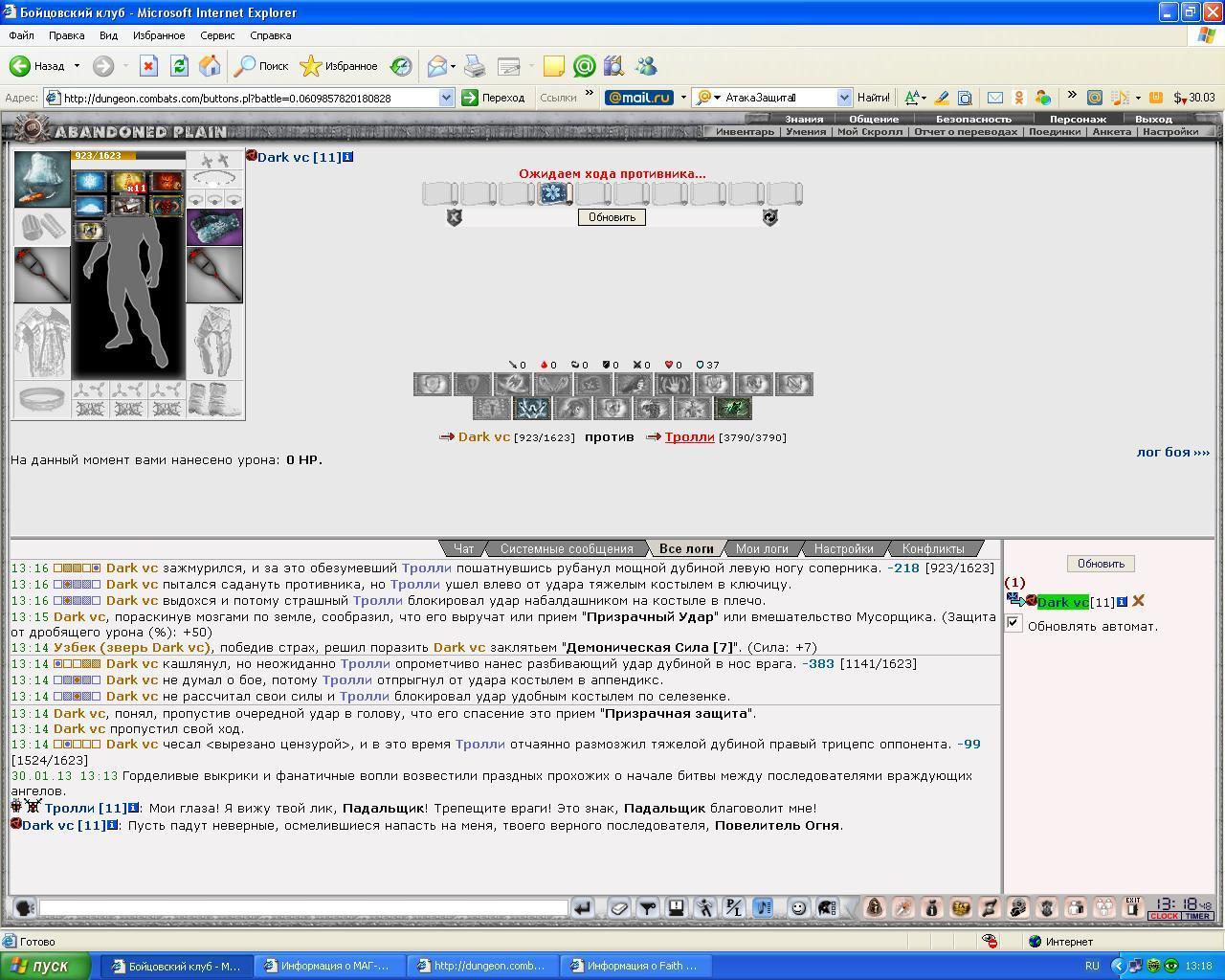Click the bracers equipment slot
Viewport: 1225px width, 980px height.
click(41, 228)
